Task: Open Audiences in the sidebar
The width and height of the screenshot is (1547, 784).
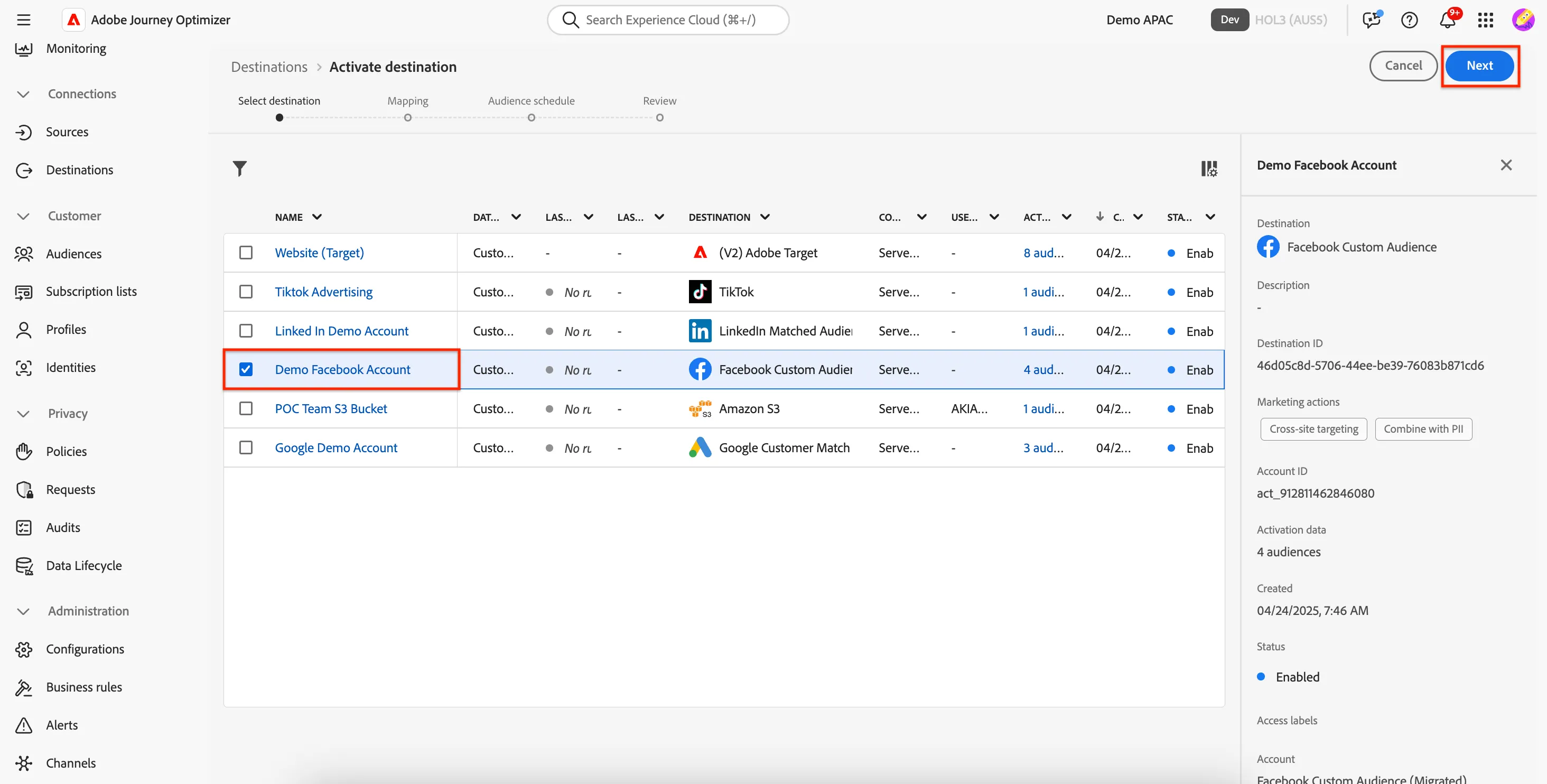Action: pos(74,254)
